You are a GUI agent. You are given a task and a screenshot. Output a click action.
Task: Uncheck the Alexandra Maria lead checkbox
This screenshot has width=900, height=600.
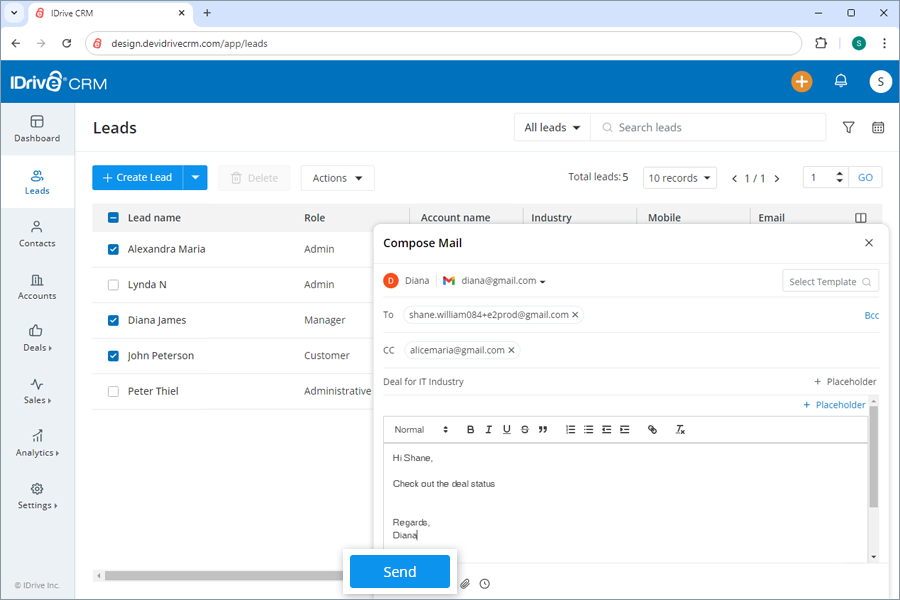(x=113, y=248)
